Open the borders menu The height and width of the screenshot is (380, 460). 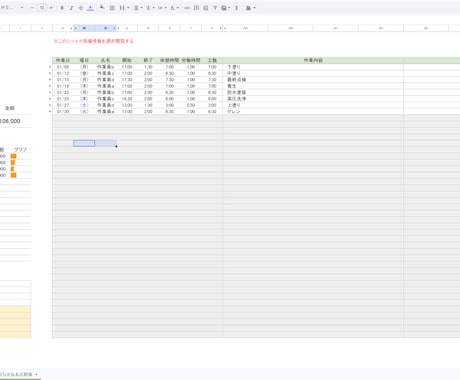coord(112,8)
